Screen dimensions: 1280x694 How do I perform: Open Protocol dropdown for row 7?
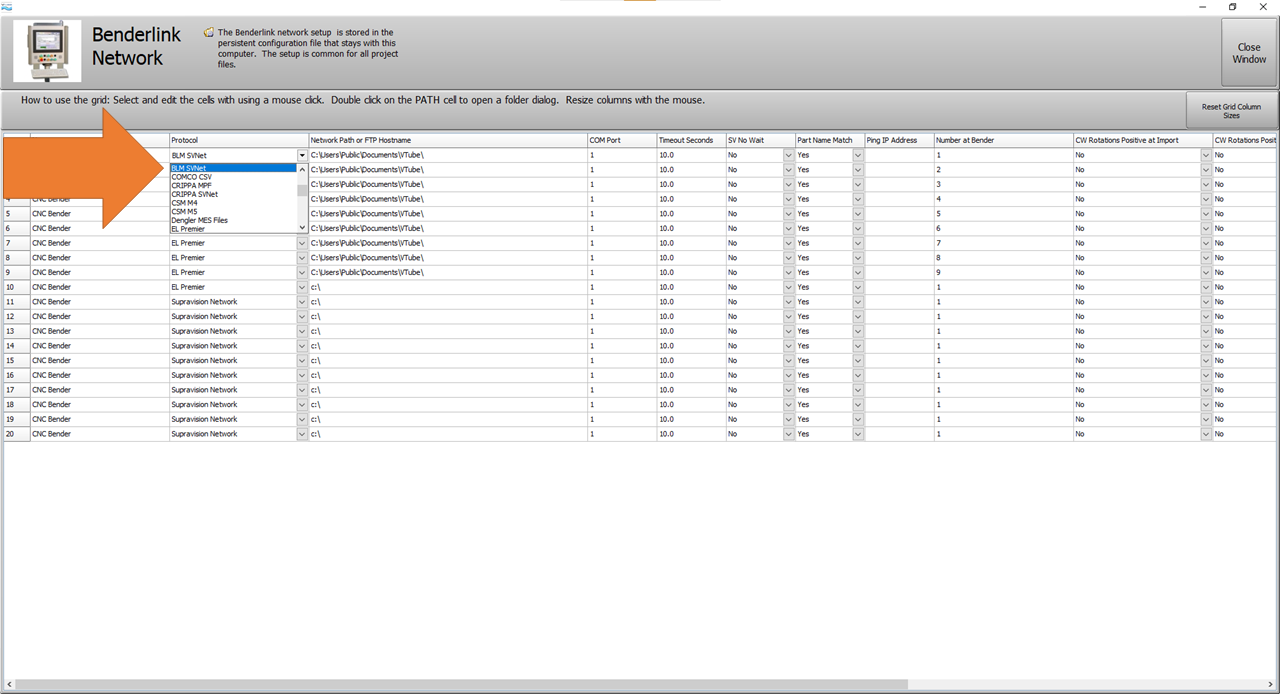point(302,243)
